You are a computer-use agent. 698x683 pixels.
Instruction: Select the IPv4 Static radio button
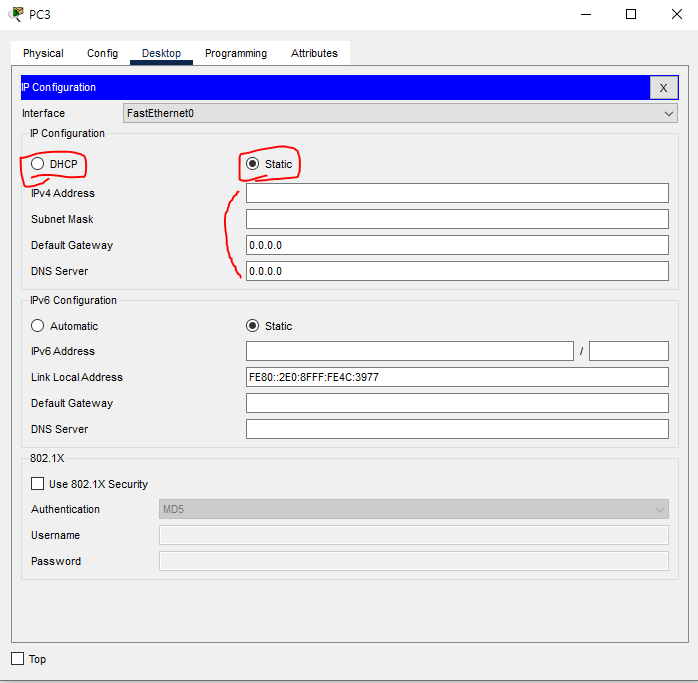coord(252,164)
